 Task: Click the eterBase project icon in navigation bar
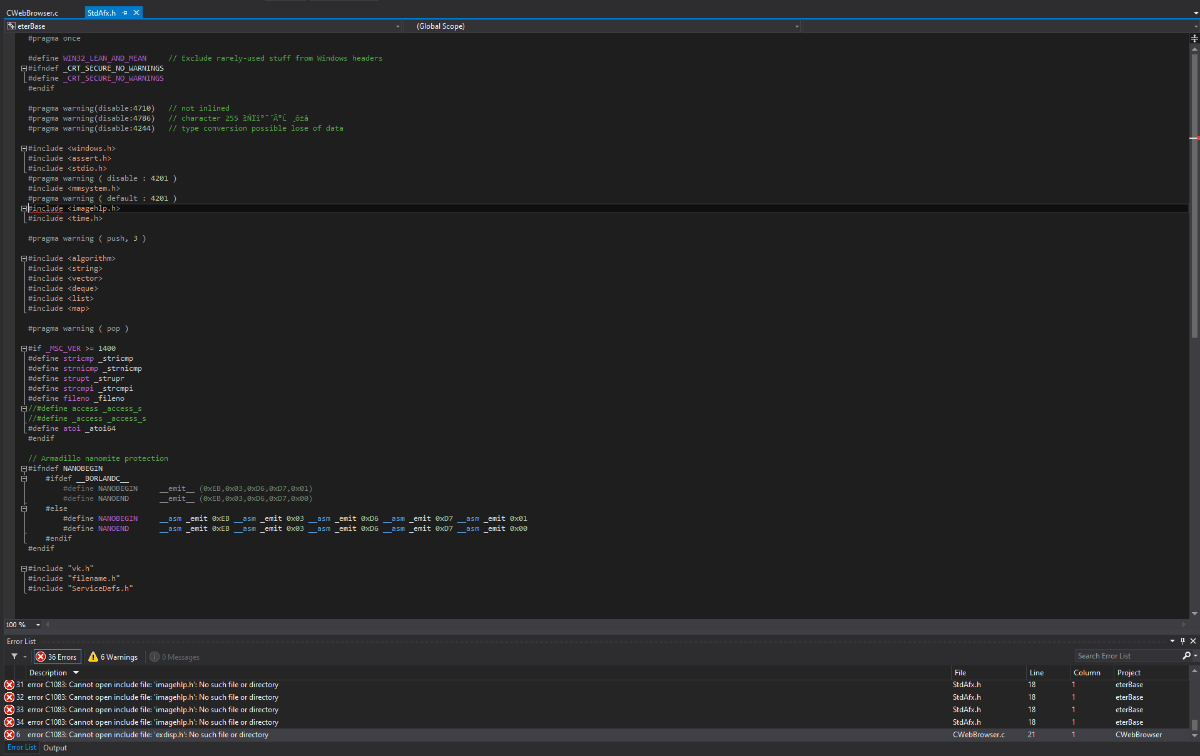pos(11,26)
